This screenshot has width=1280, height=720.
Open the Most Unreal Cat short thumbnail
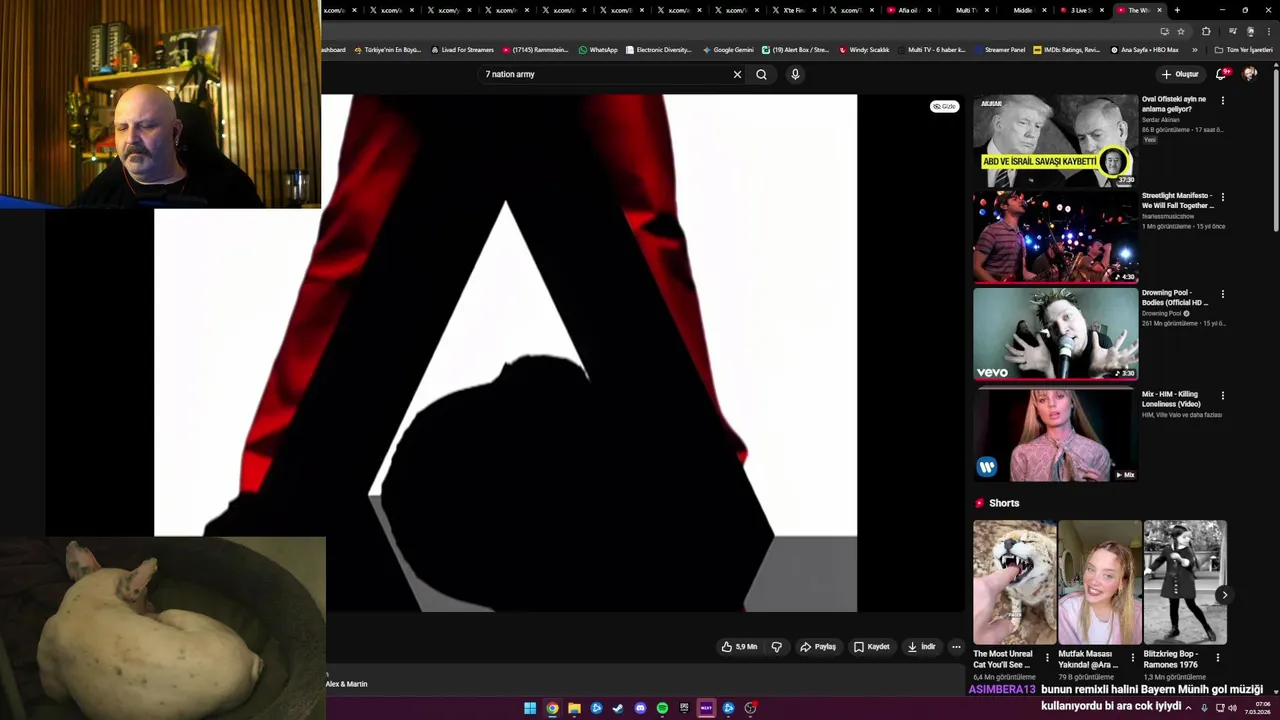(1015, 582)
